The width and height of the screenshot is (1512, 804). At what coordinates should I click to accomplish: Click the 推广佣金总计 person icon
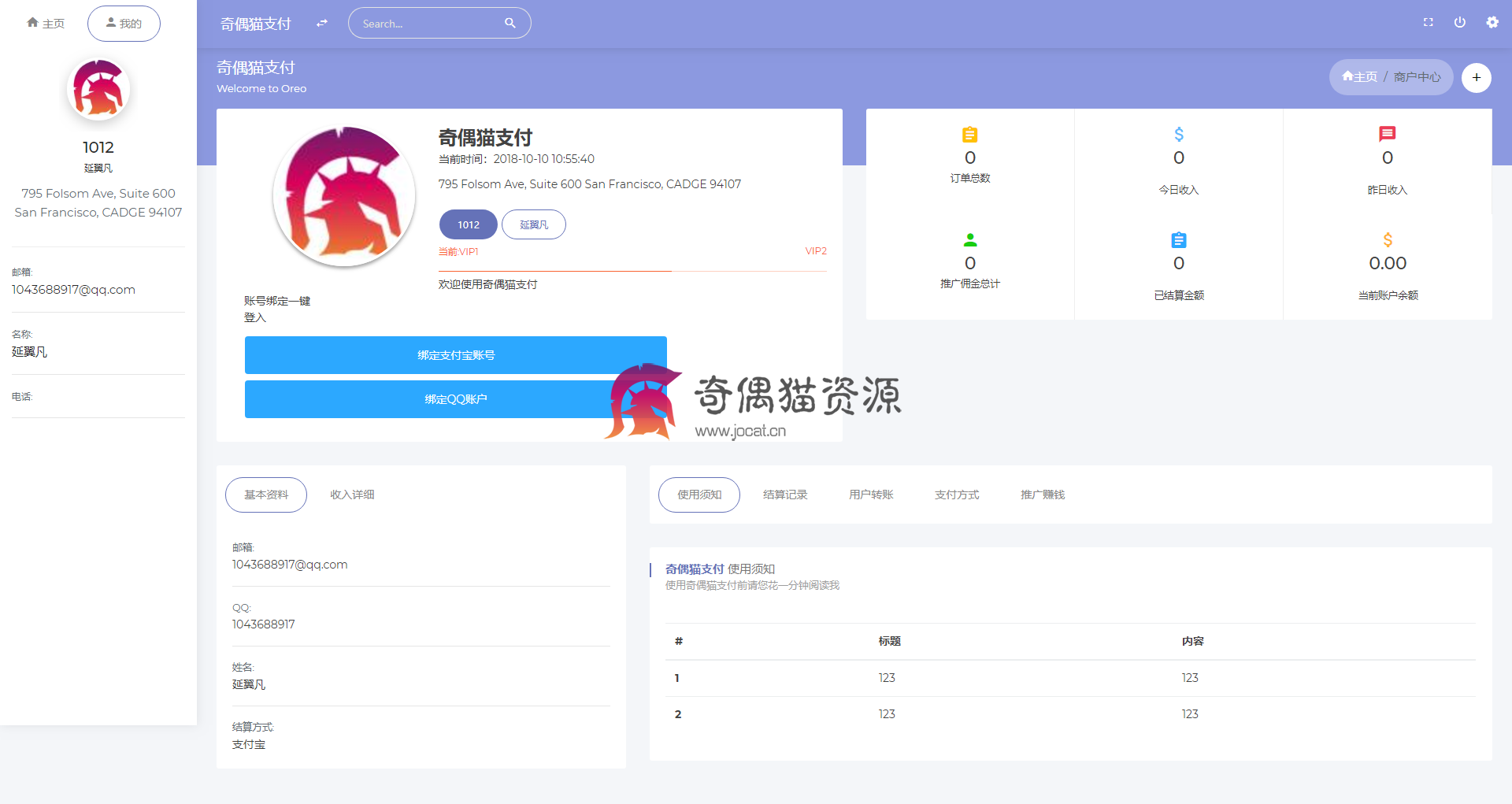[970, 239]
